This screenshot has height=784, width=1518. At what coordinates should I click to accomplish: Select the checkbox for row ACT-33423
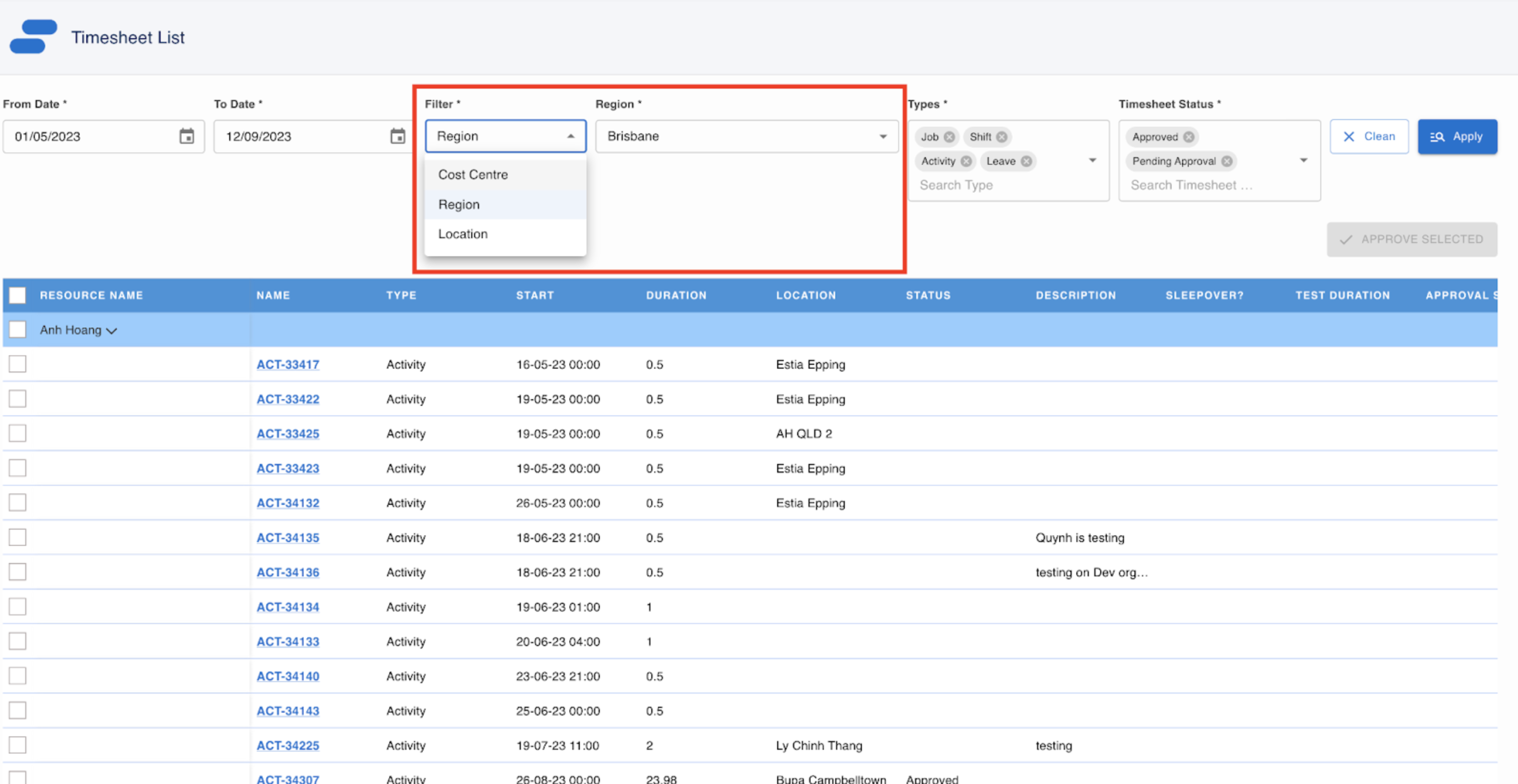[x=18, y=468]
